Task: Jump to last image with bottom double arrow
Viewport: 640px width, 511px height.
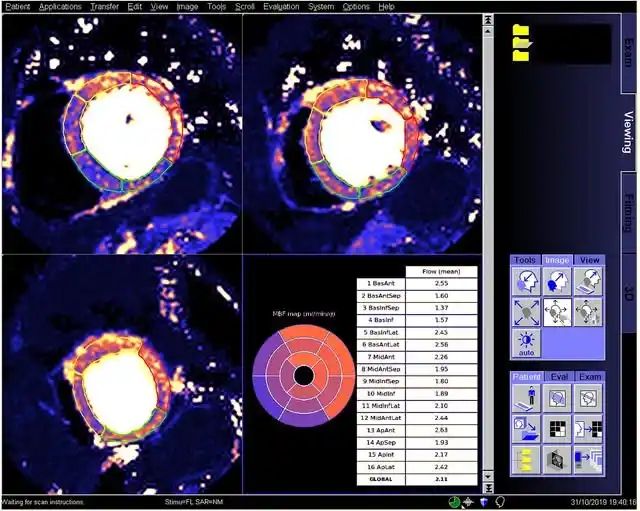Action: click(488, 488)
